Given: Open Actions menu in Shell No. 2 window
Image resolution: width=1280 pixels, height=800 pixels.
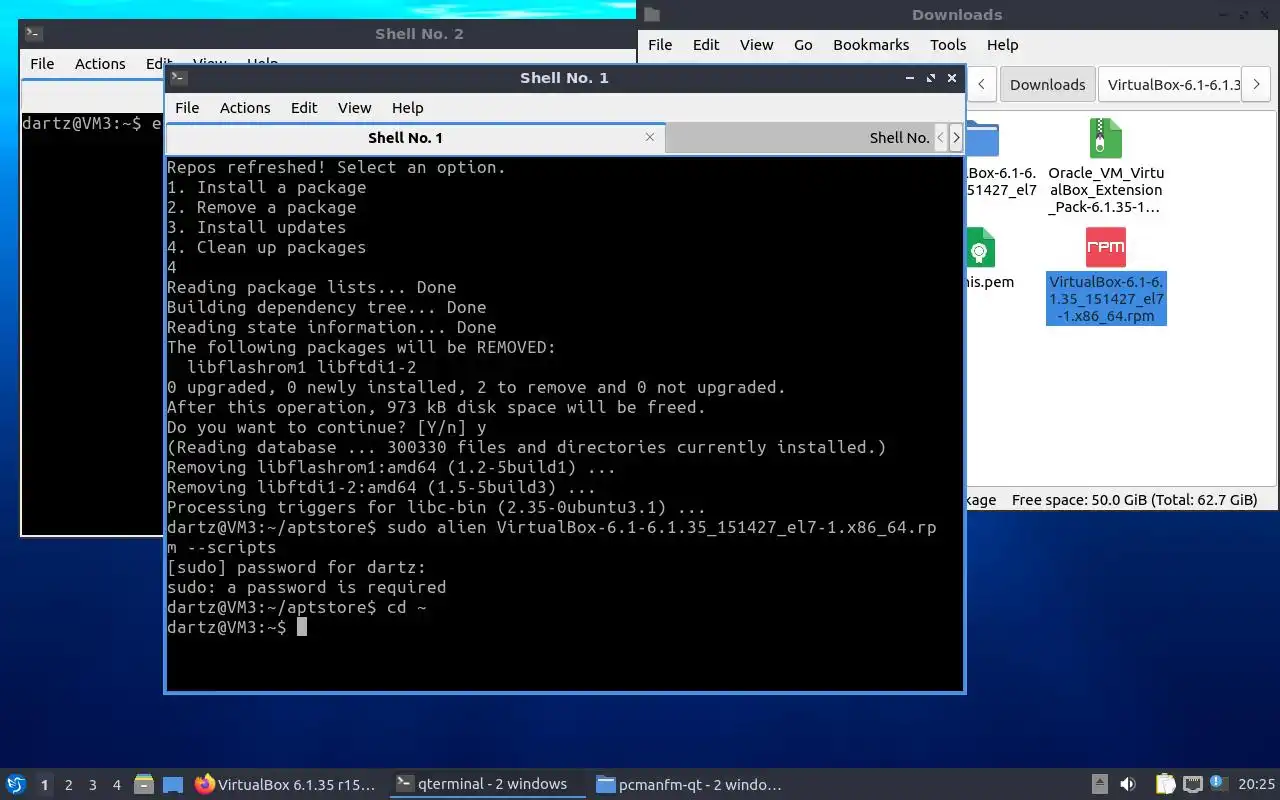Looking at the screenshot, I should click(x=100, y=64).
